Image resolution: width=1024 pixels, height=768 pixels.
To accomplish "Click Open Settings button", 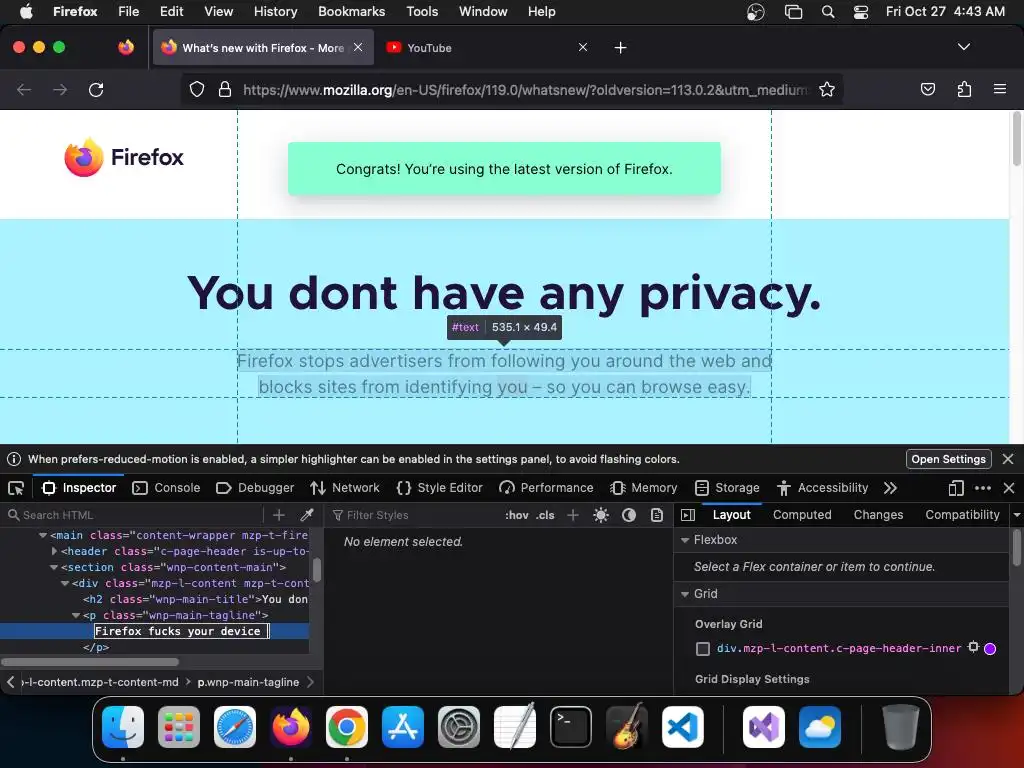I will (948, 459).
